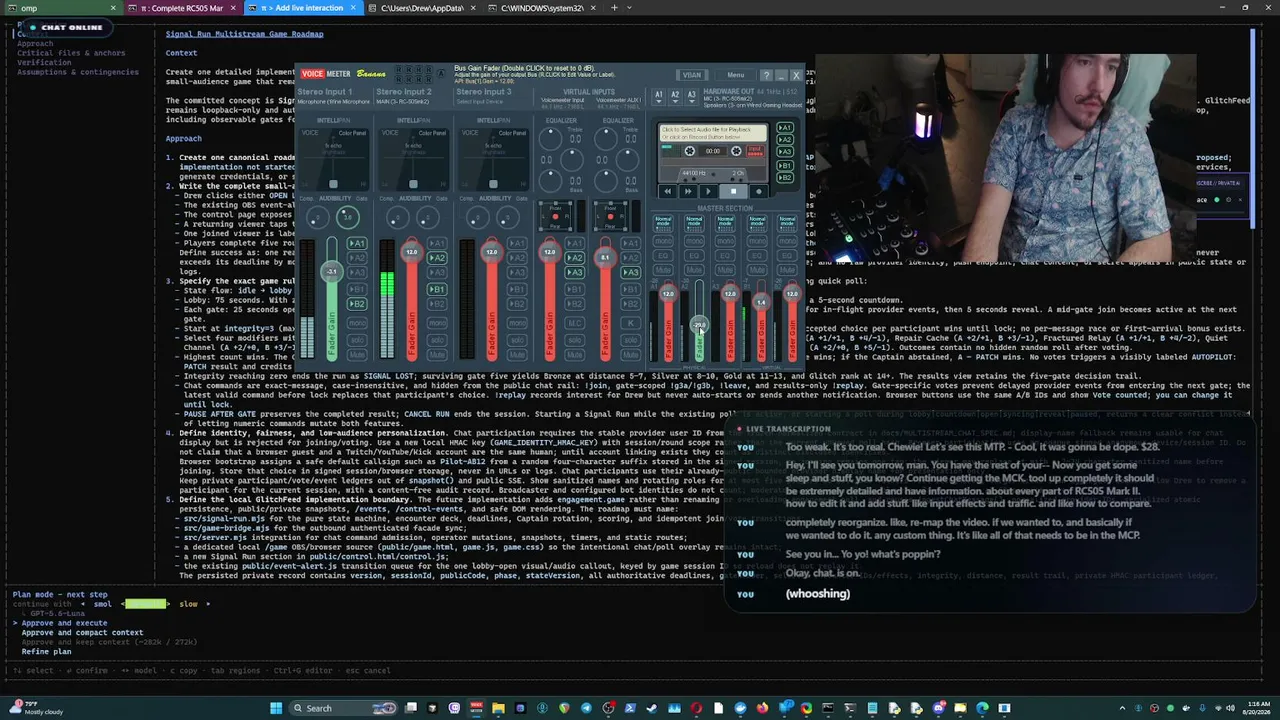Click the cassette audio file selection display
The image size is (1280, 720).
pyautogui.click(x=713, y=133)
